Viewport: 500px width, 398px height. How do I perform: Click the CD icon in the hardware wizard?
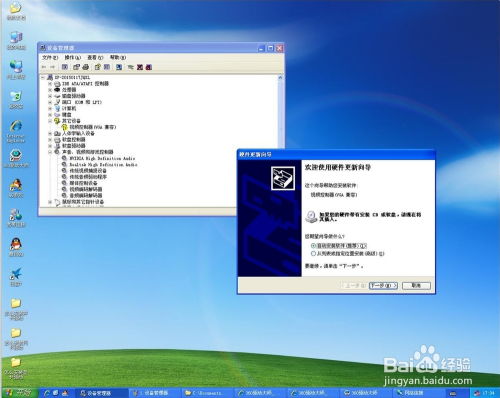[311, 216]
